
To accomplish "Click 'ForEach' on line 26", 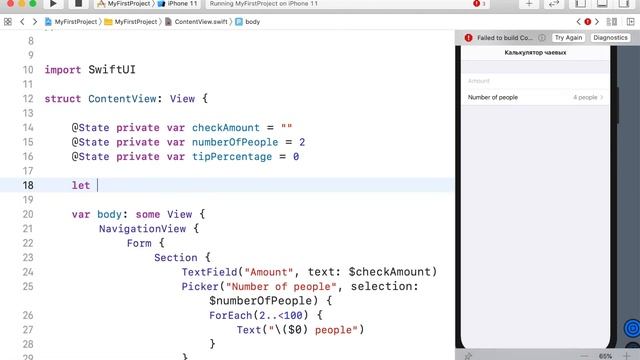I will point(231,316).
